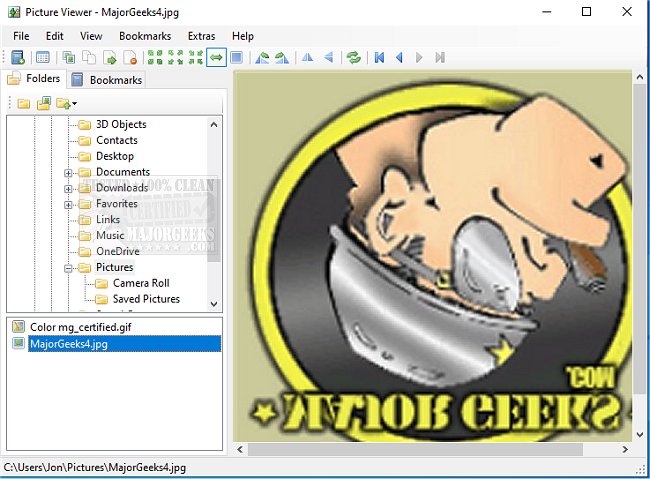Viewport: 650px width, 479px height.
Task: Select file Color mg_certified.gif
Action: click(80, 327)
